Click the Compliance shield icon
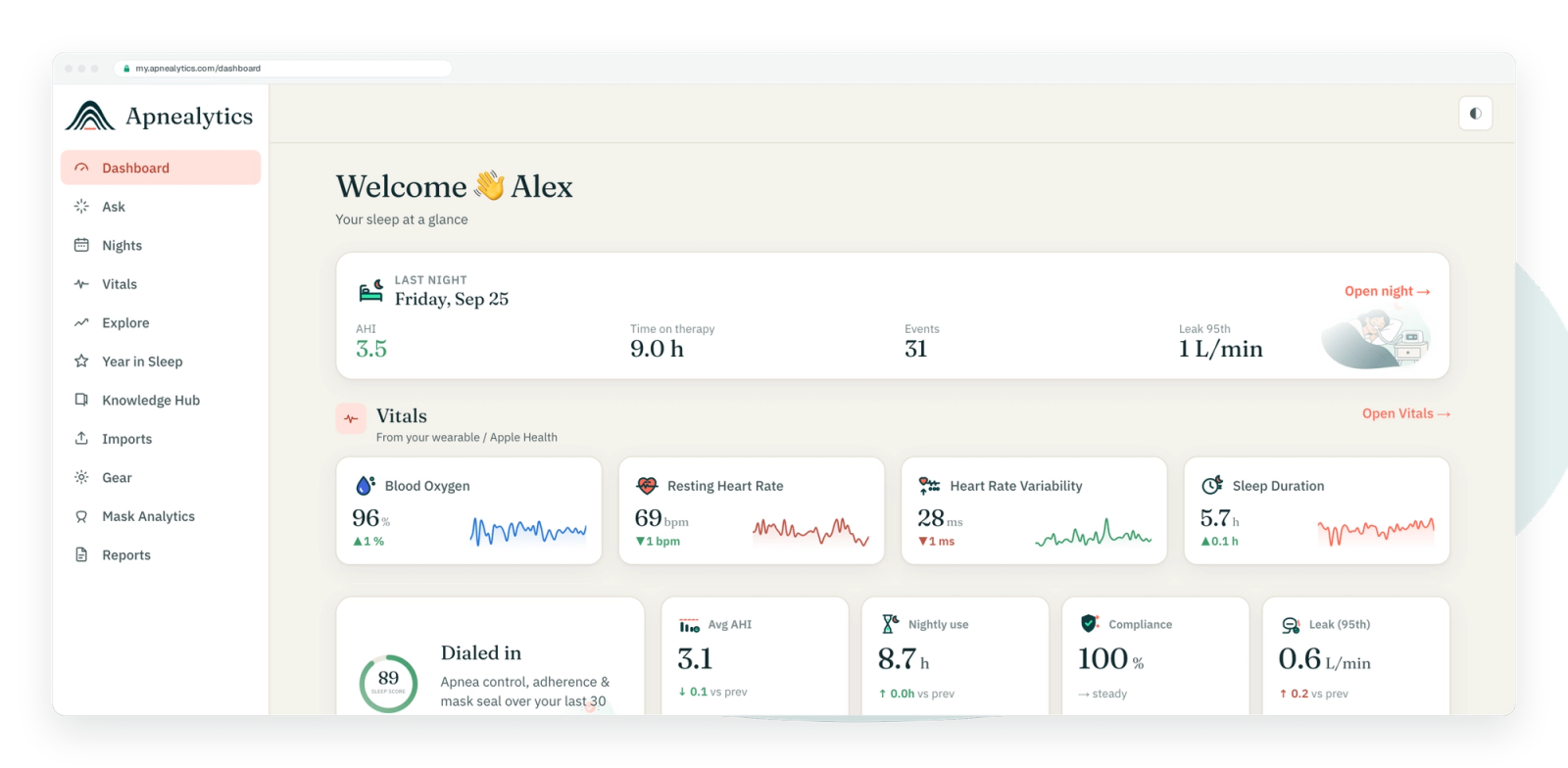1568x768 pixels. (x=1089, y=623)
